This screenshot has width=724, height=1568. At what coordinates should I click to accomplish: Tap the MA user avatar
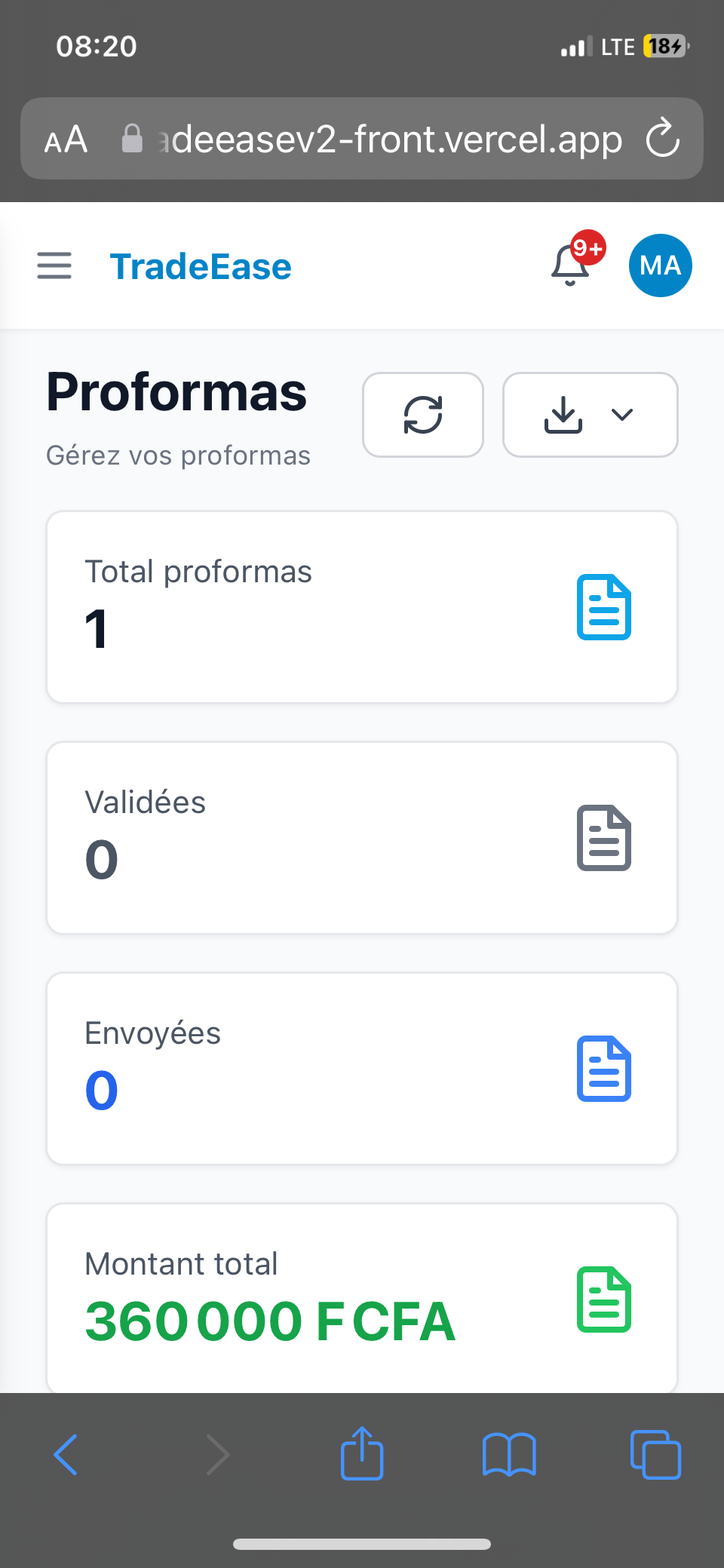click(660, 265)
